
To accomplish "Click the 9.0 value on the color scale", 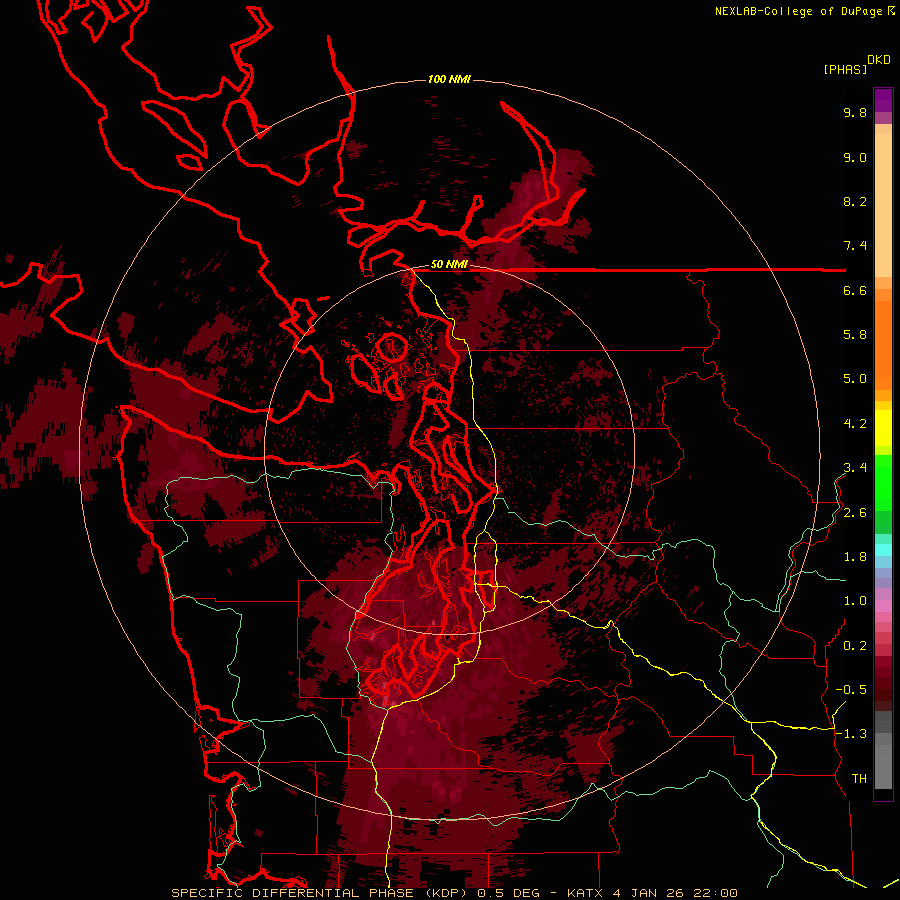I will tap(855, 157).
